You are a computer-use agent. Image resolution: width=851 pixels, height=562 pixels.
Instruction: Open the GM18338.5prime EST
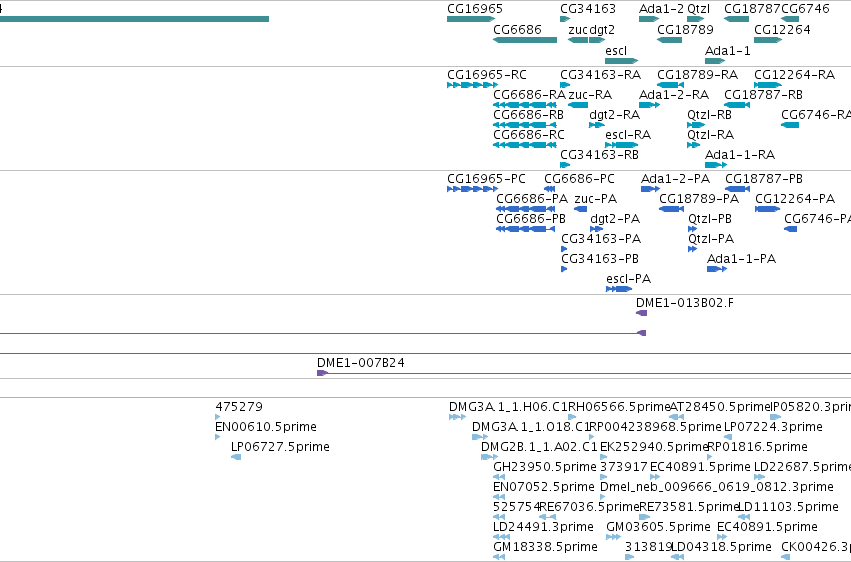545,547
